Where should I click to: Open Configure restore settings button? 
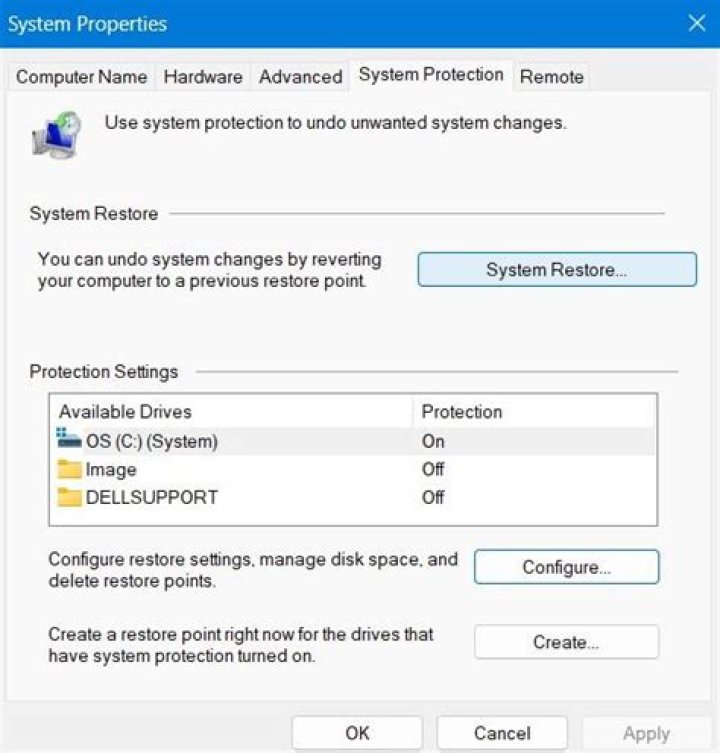[566, 567]
